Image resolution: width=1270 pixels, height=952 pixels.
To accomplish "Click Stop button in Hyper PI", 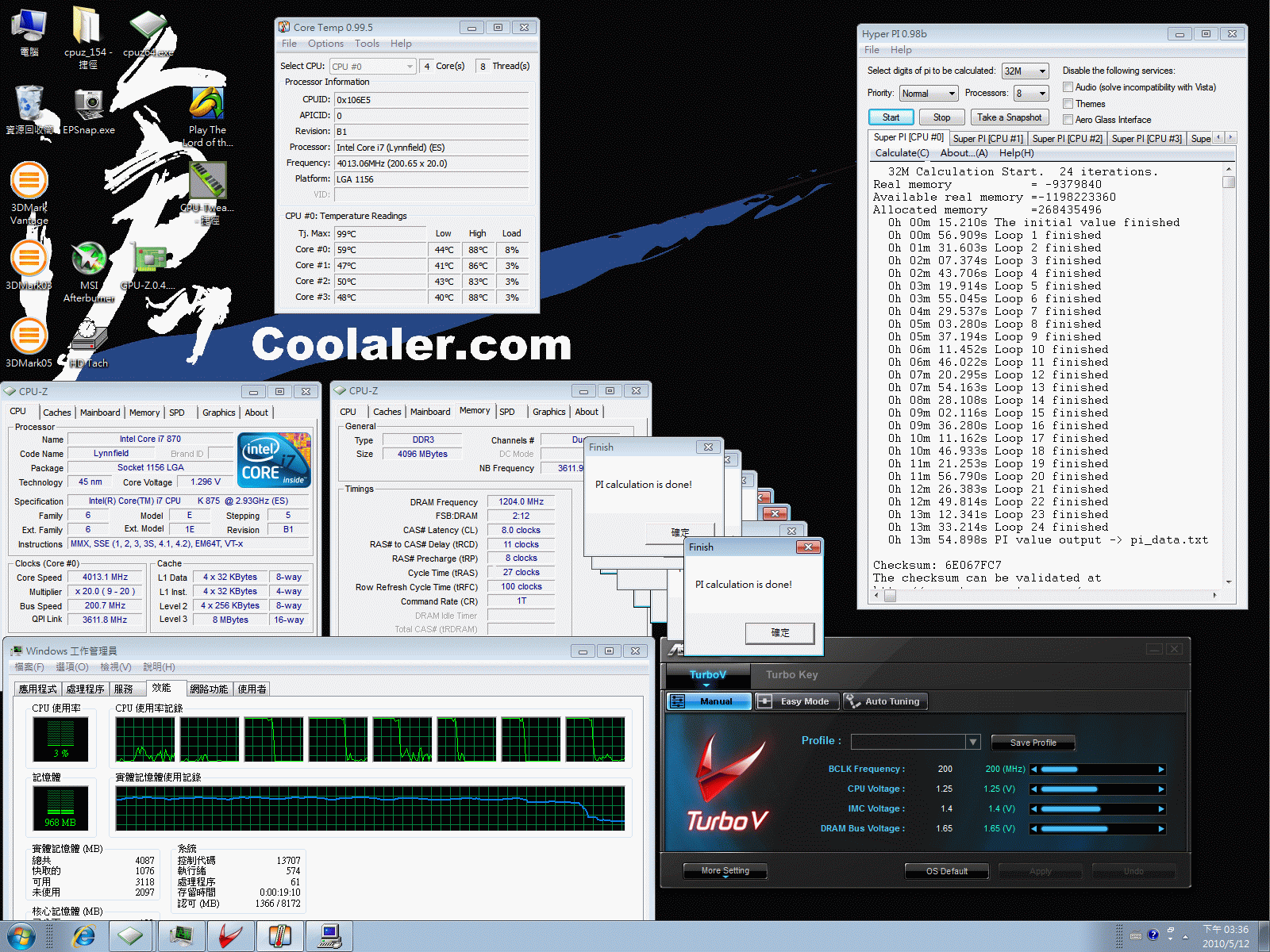I will [941, 117].
